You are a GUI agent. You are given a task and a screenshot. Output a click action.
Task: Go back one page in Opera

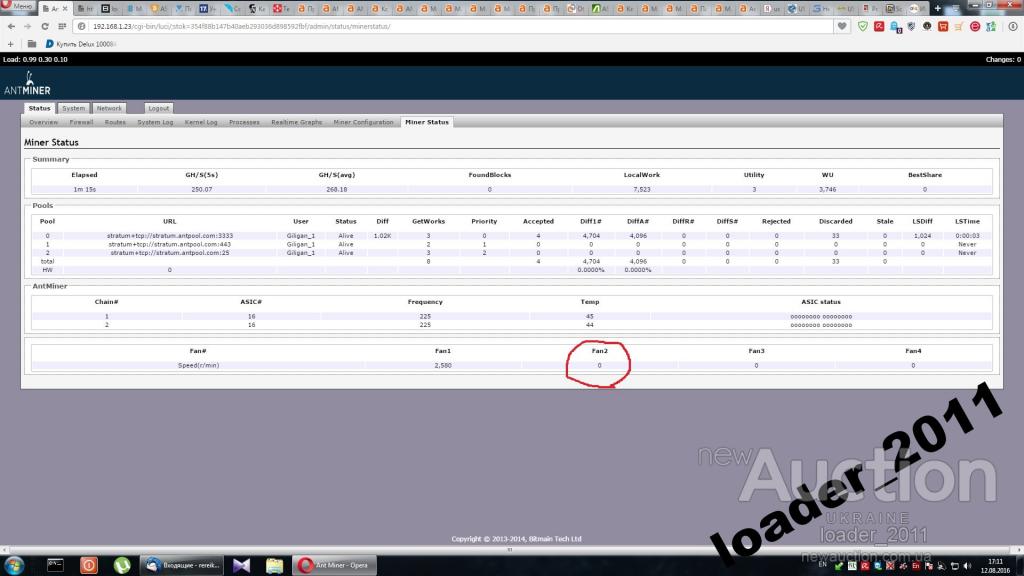(11, 27)
